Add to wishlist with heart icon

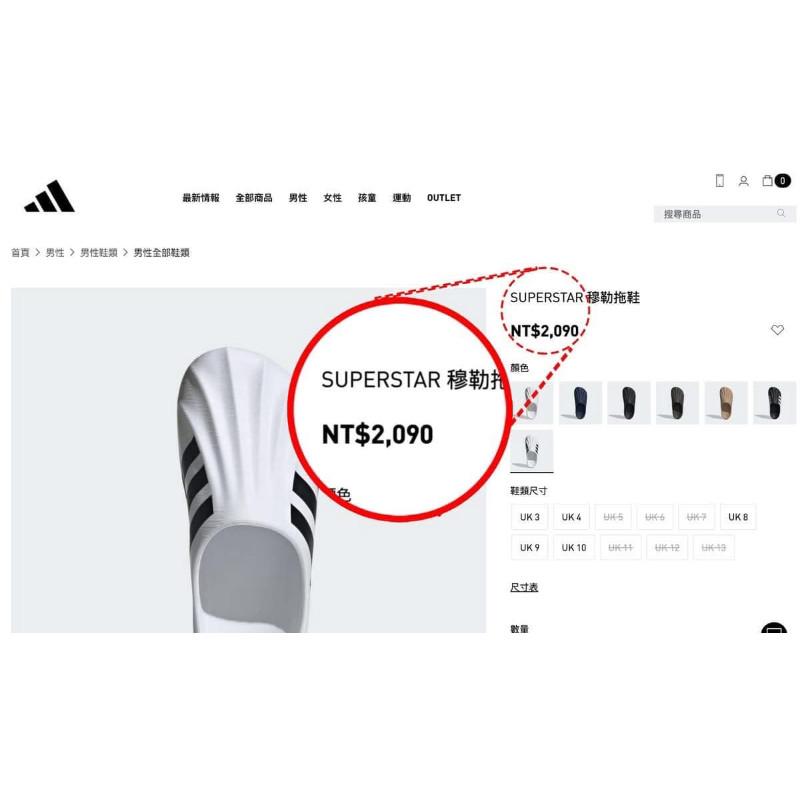pos(777,330)
